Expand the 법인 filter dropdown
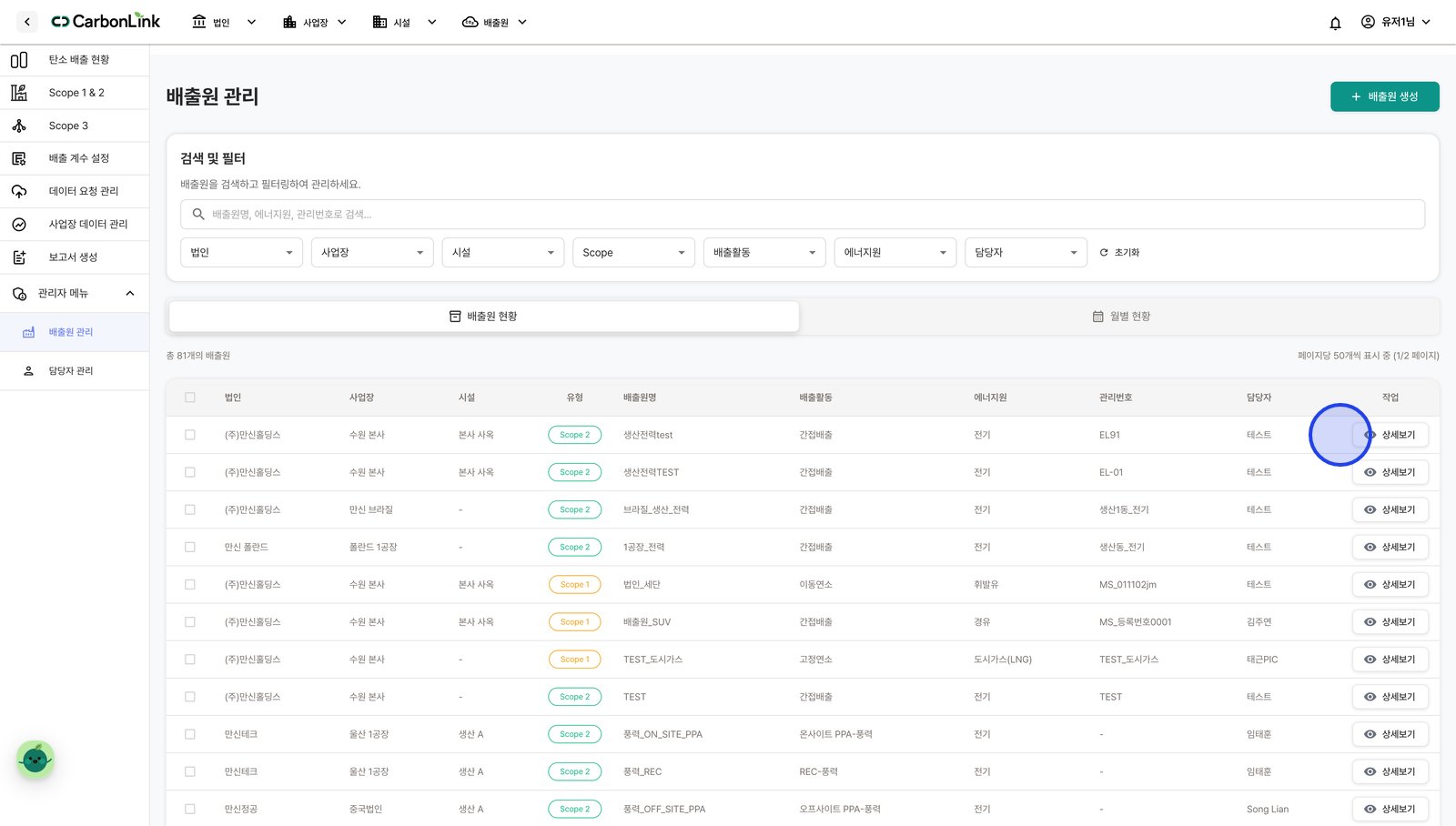 (242, 253)
